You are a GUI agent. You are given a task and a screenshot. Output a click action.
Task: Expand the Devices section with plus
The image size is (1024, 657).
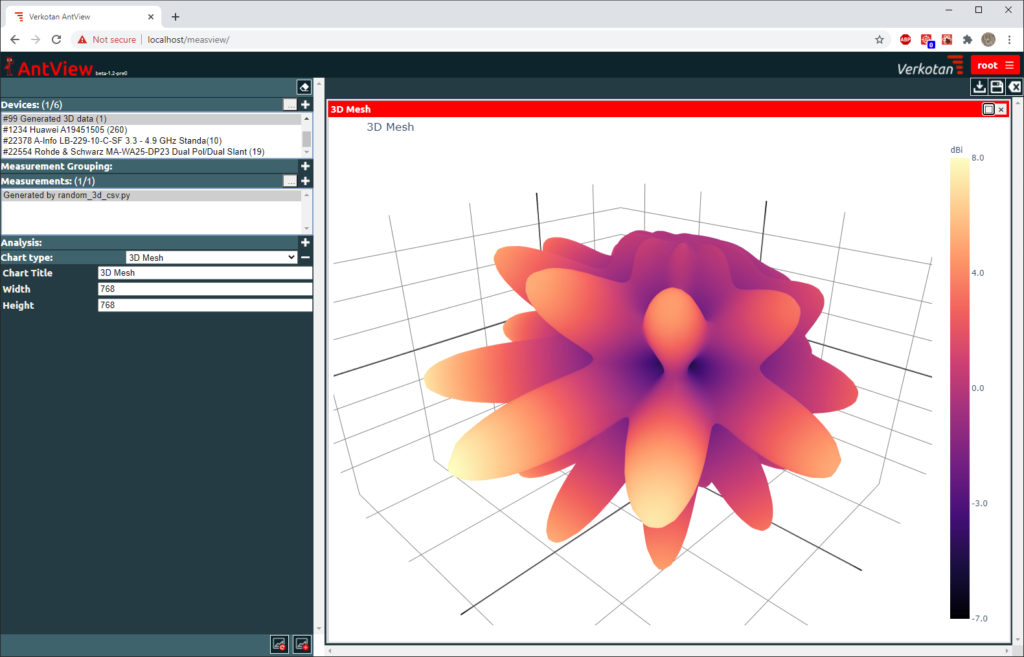pyautogui.click(x=305, y=104)
